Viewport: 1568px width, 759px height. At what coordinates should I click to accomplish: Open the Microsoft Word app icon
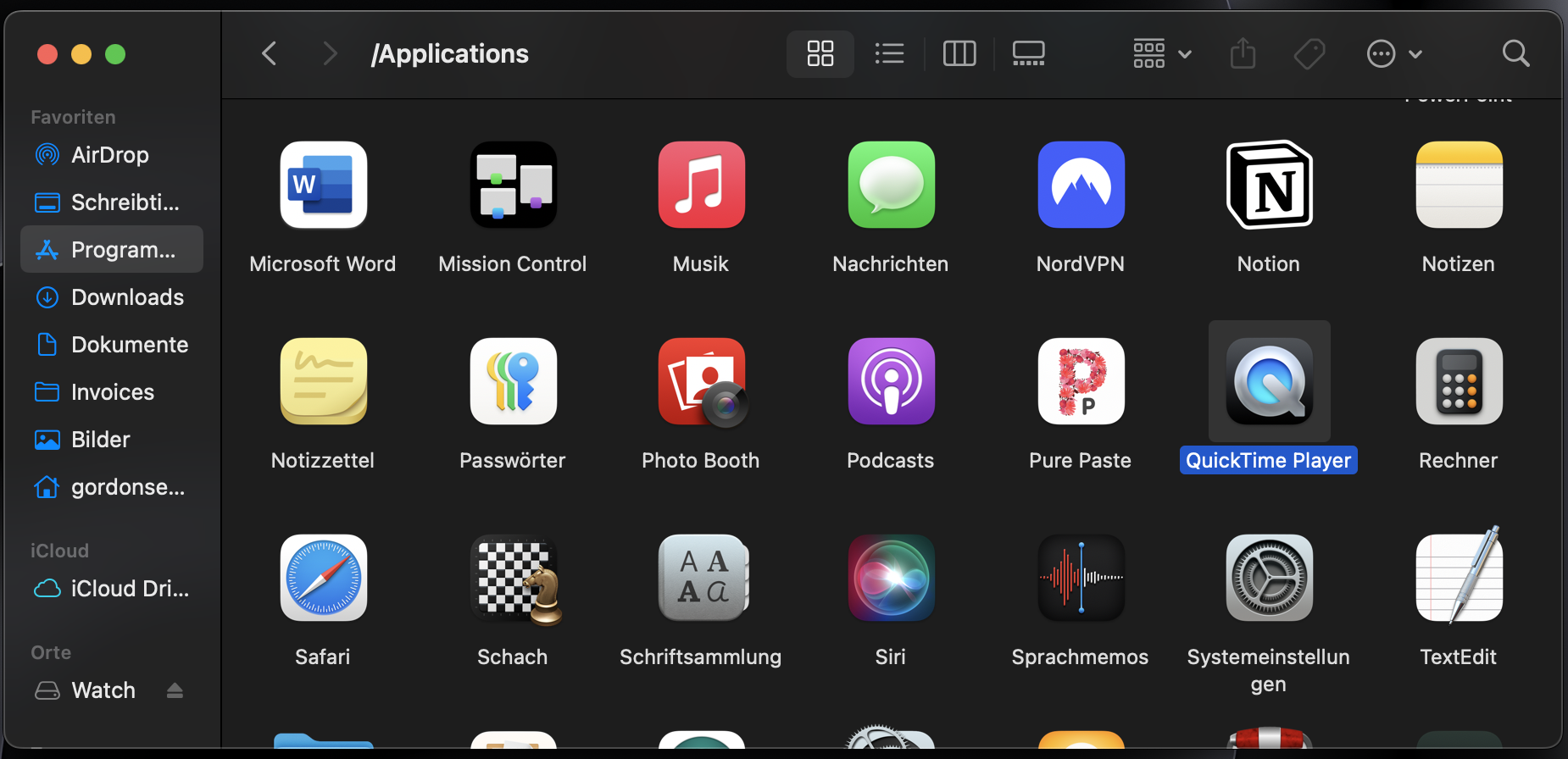tap(323, 185)
